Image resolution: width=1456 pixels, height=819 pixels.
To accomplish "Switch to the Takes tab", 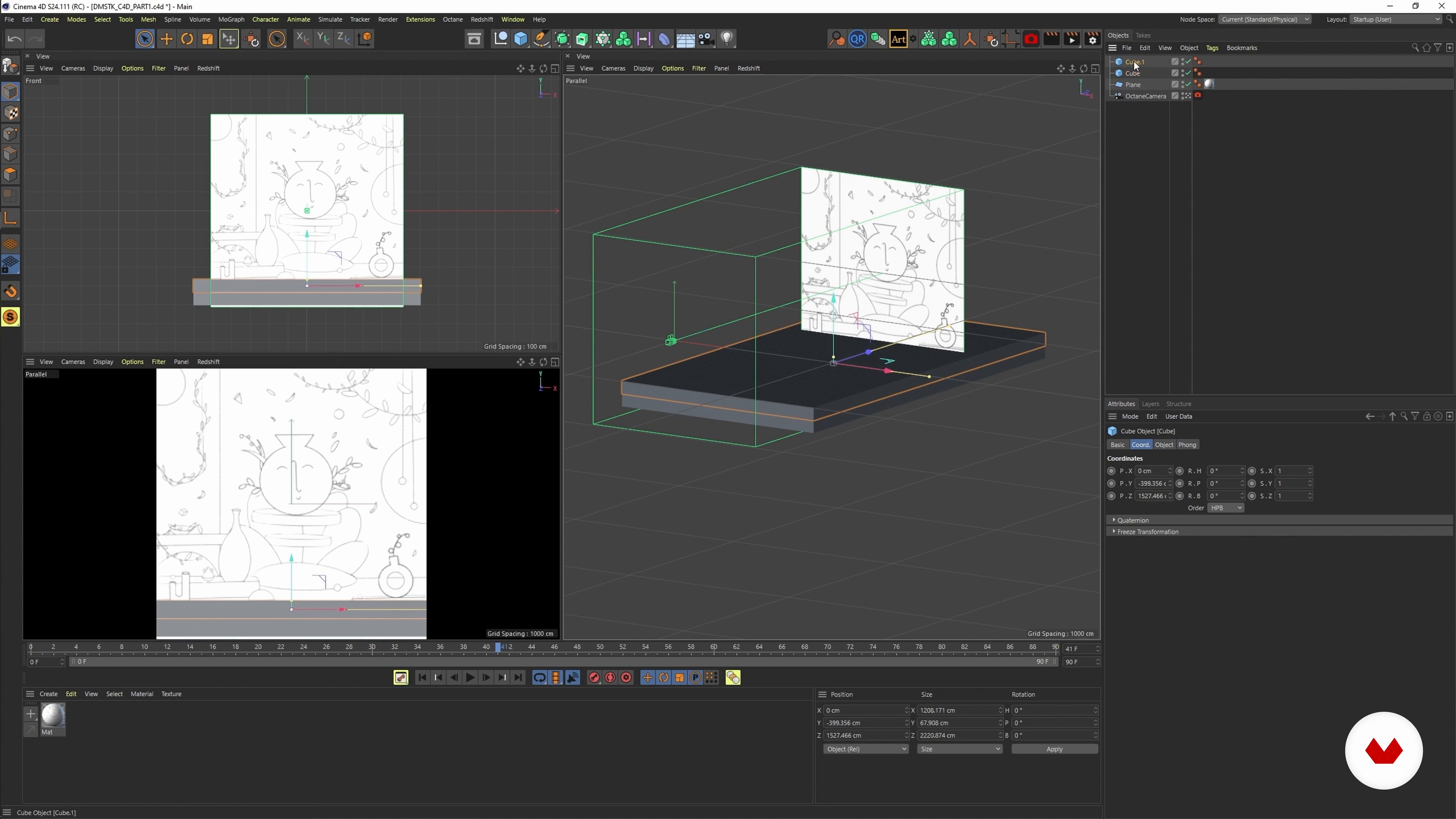I will [x=1144, y=36].
